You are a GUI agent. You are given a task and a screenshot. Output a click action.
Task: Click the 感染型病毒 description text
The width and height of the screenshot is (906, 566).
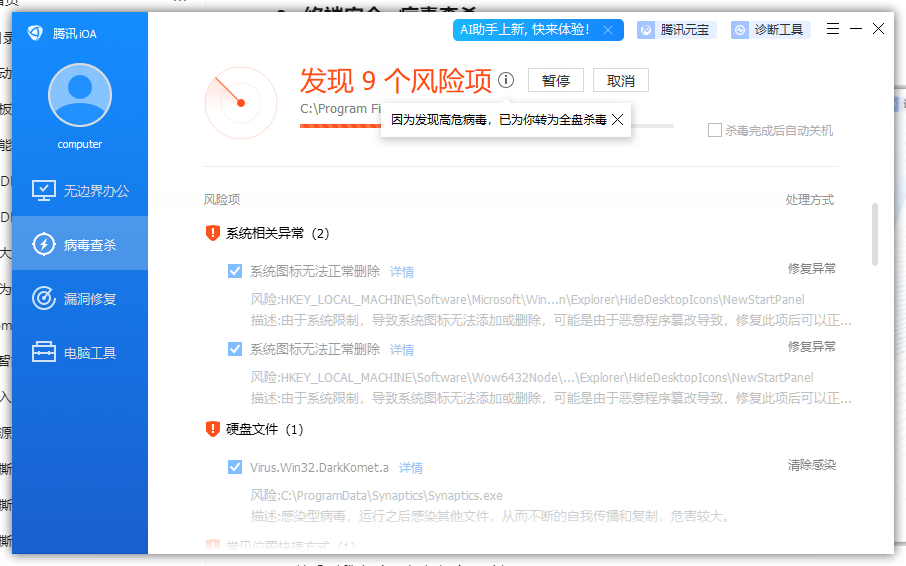tap(489, 516)
